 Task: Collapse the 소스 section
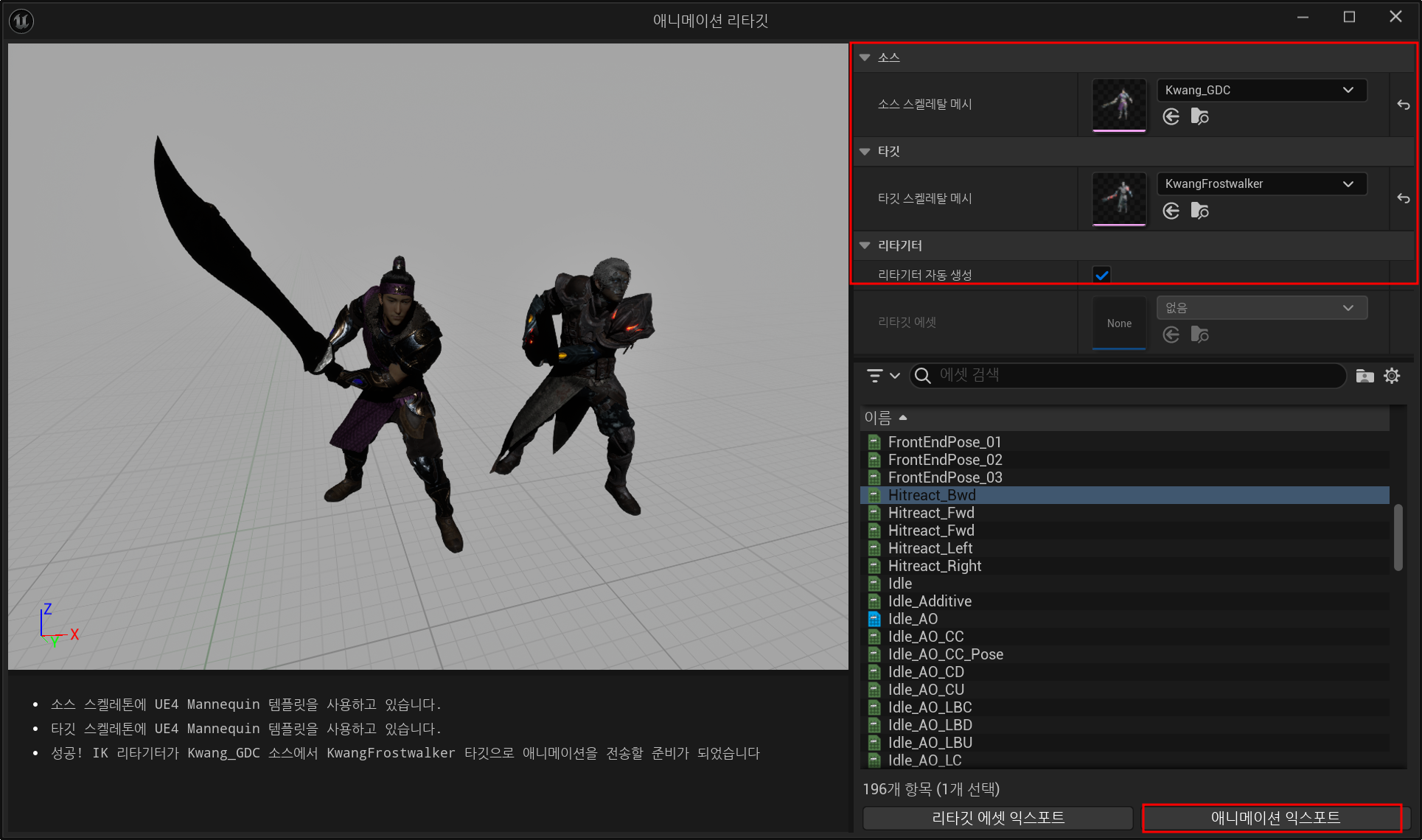tap(865, 57)
